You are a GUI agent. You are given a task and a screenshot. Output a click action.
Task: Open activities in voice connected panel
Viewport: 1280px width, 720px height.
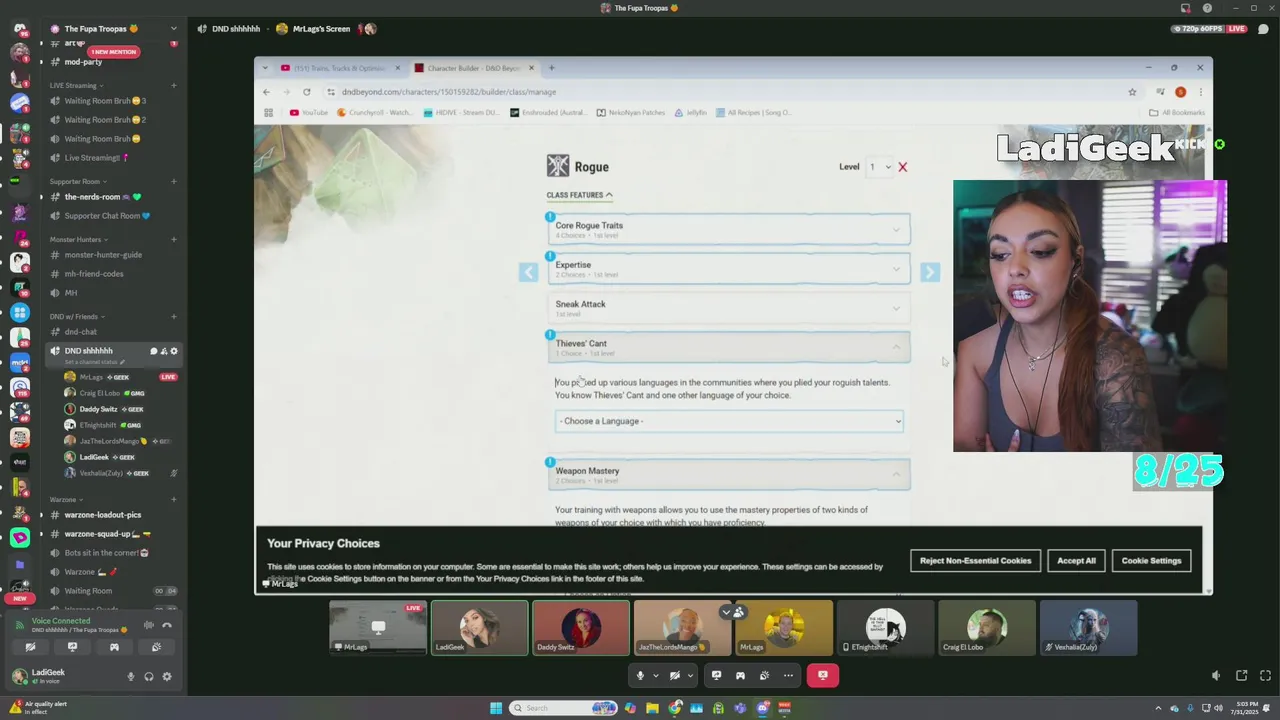point(114,647)
